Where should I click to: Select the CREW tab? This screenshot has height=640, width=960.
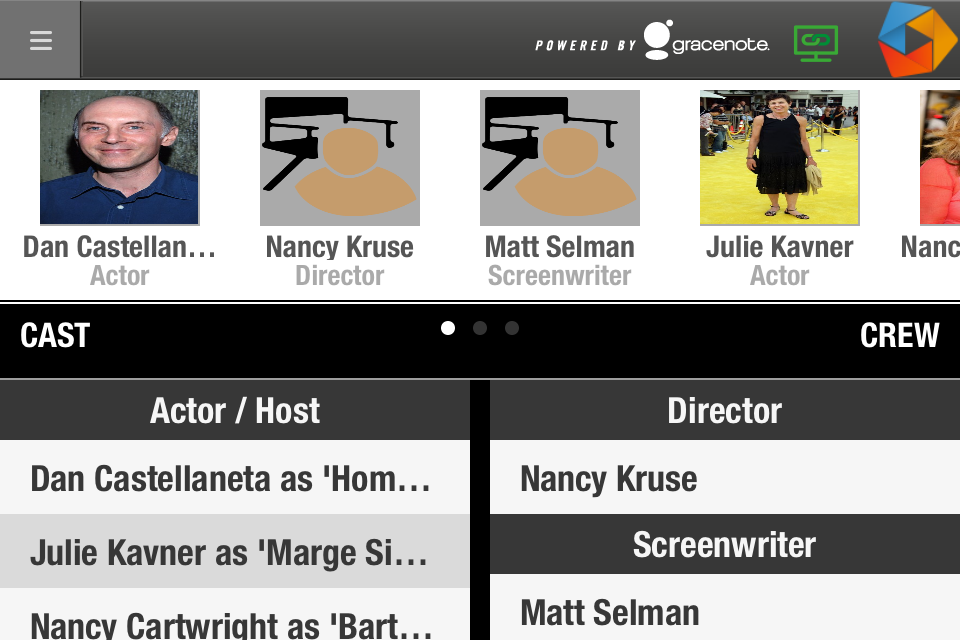[899, 336]
